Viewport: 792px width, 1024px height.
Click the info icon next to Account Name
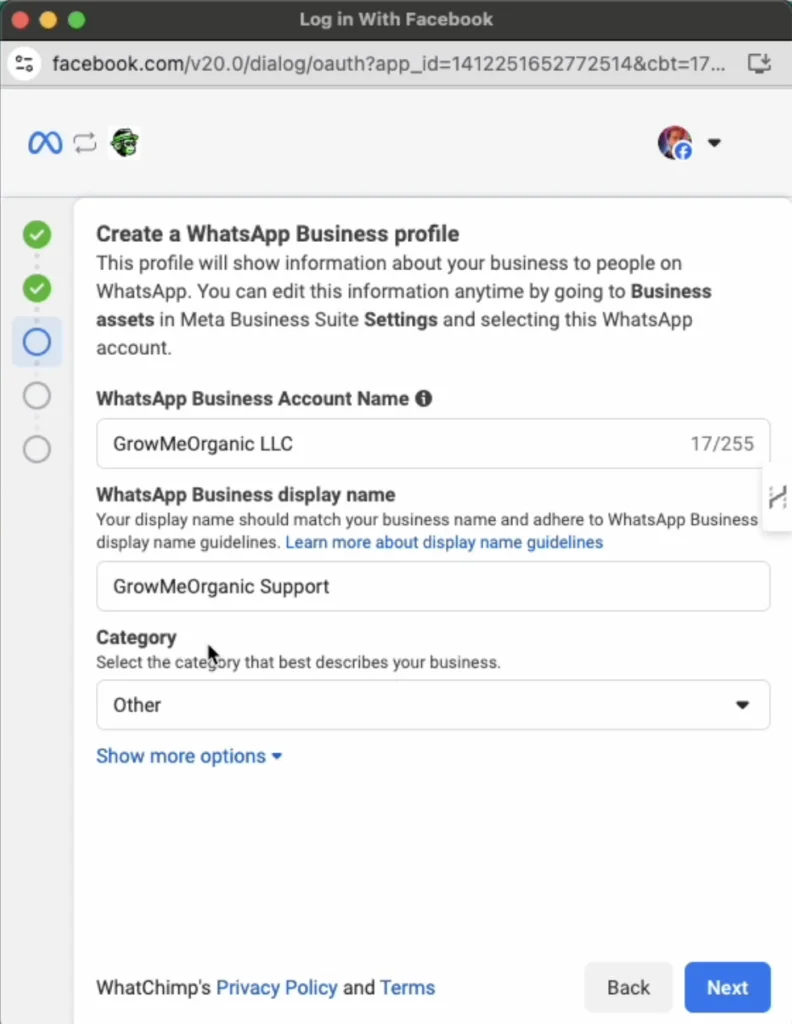(x=424, y=398)
